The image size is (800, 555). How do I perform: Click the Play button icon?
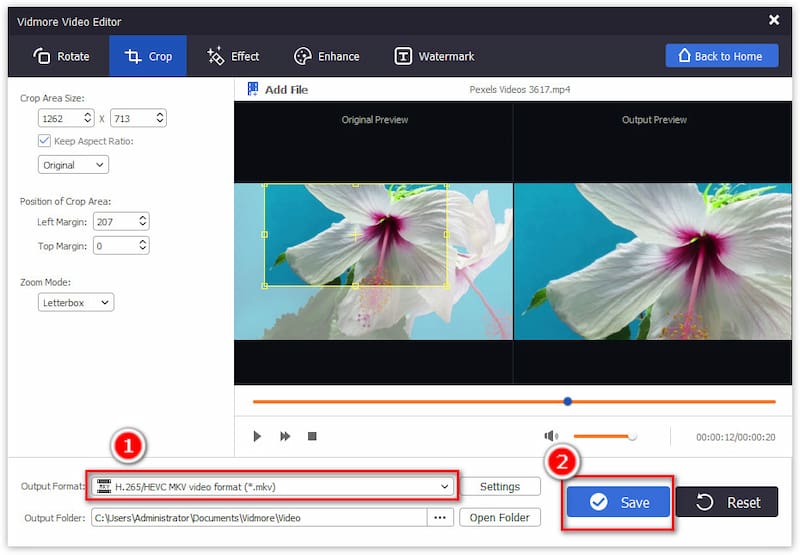(257, 436)
